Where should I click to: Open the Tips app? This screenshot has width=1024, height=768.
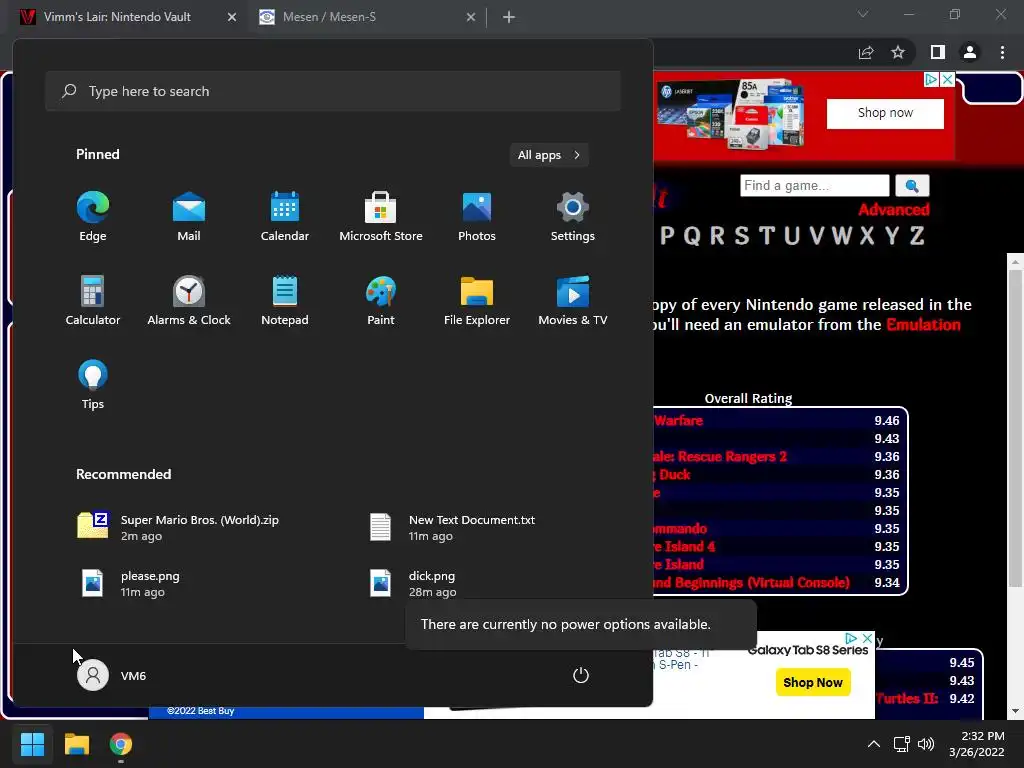click(x=93, y=385)
